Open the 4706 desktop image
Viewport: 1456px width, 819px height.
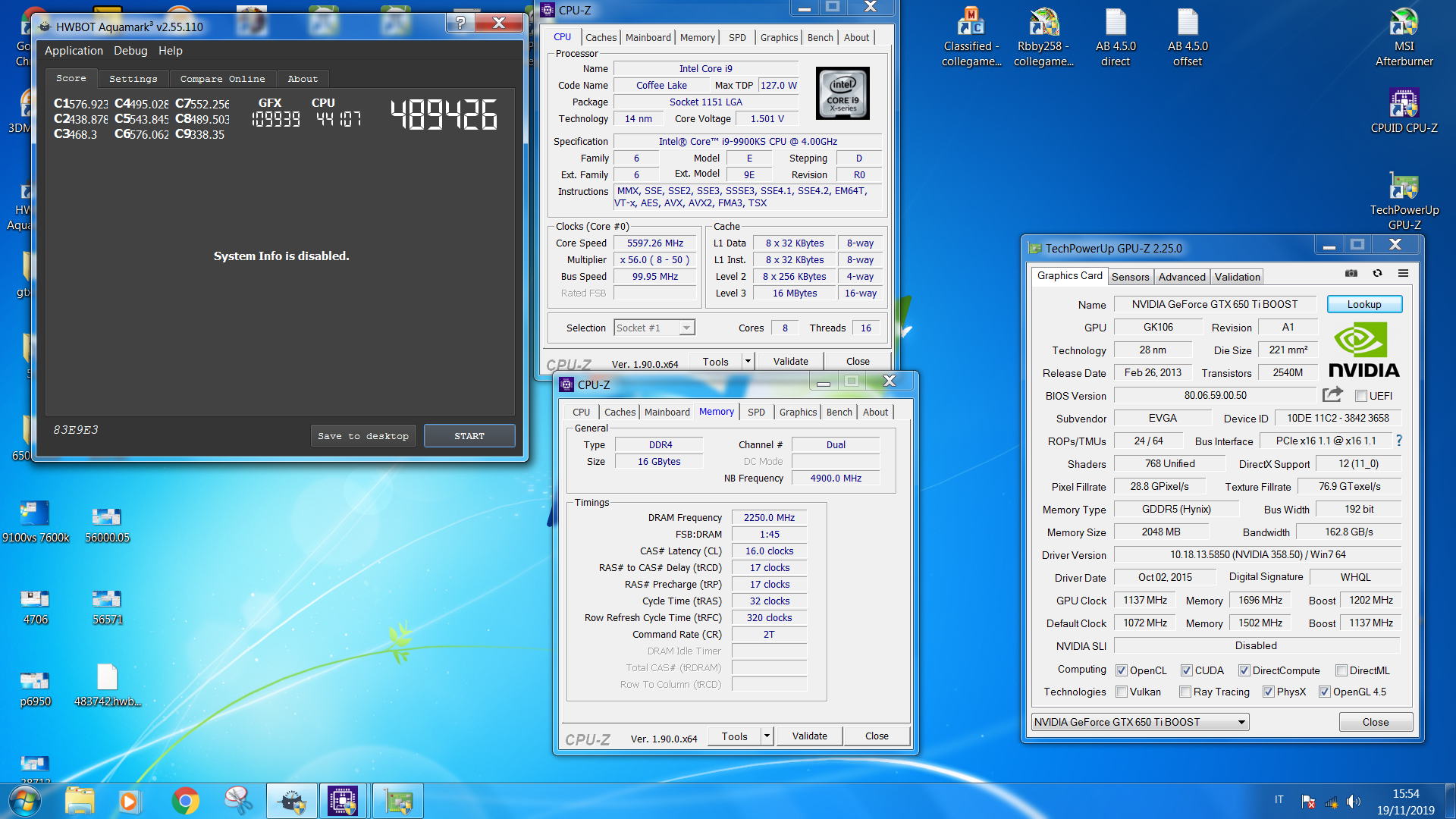coord(35,607)
